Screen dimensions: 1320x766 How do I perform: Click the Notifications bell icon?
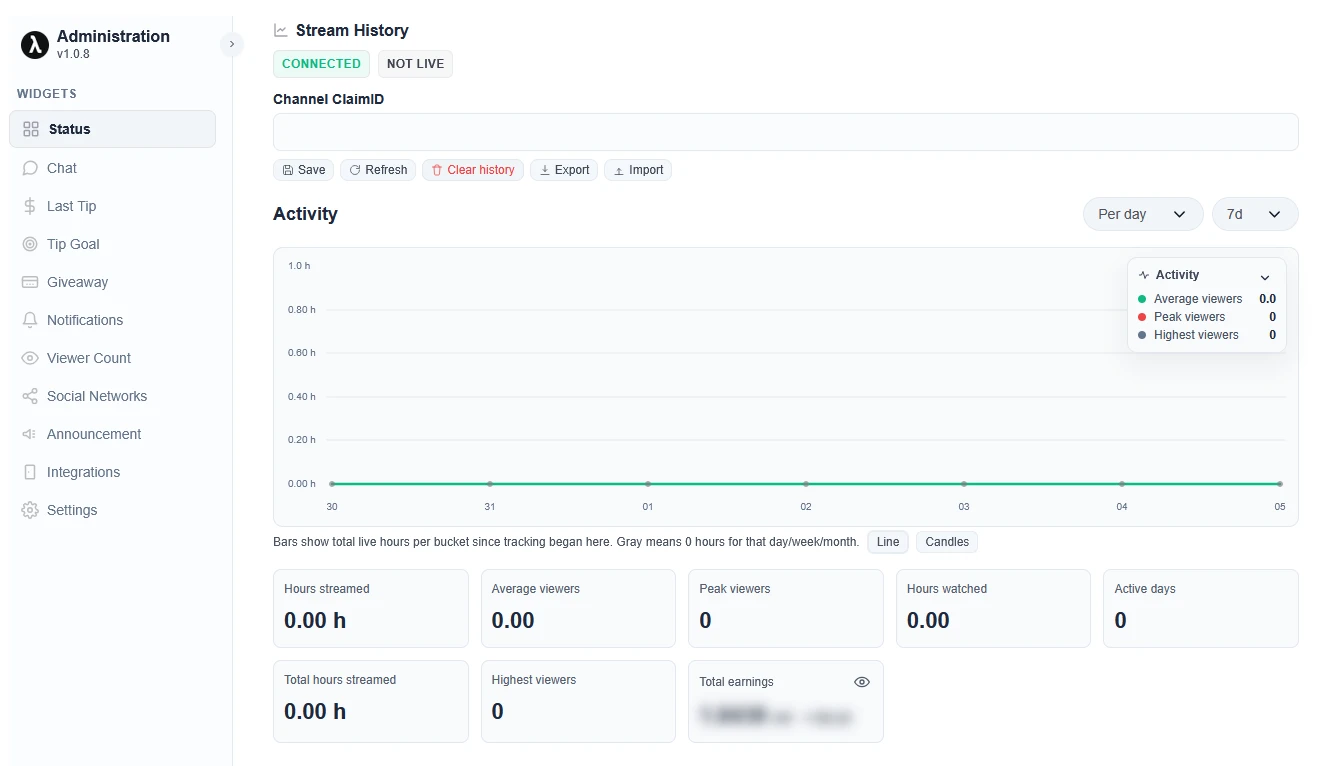tap(30, 320)
